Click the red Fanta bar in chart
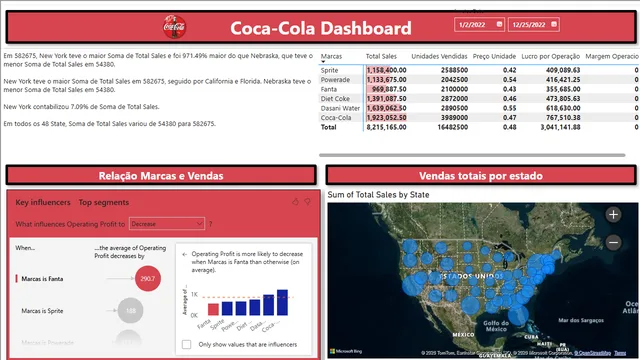Image resolution: width=640 pixels, height=360 pixels. tap(213, 309)
